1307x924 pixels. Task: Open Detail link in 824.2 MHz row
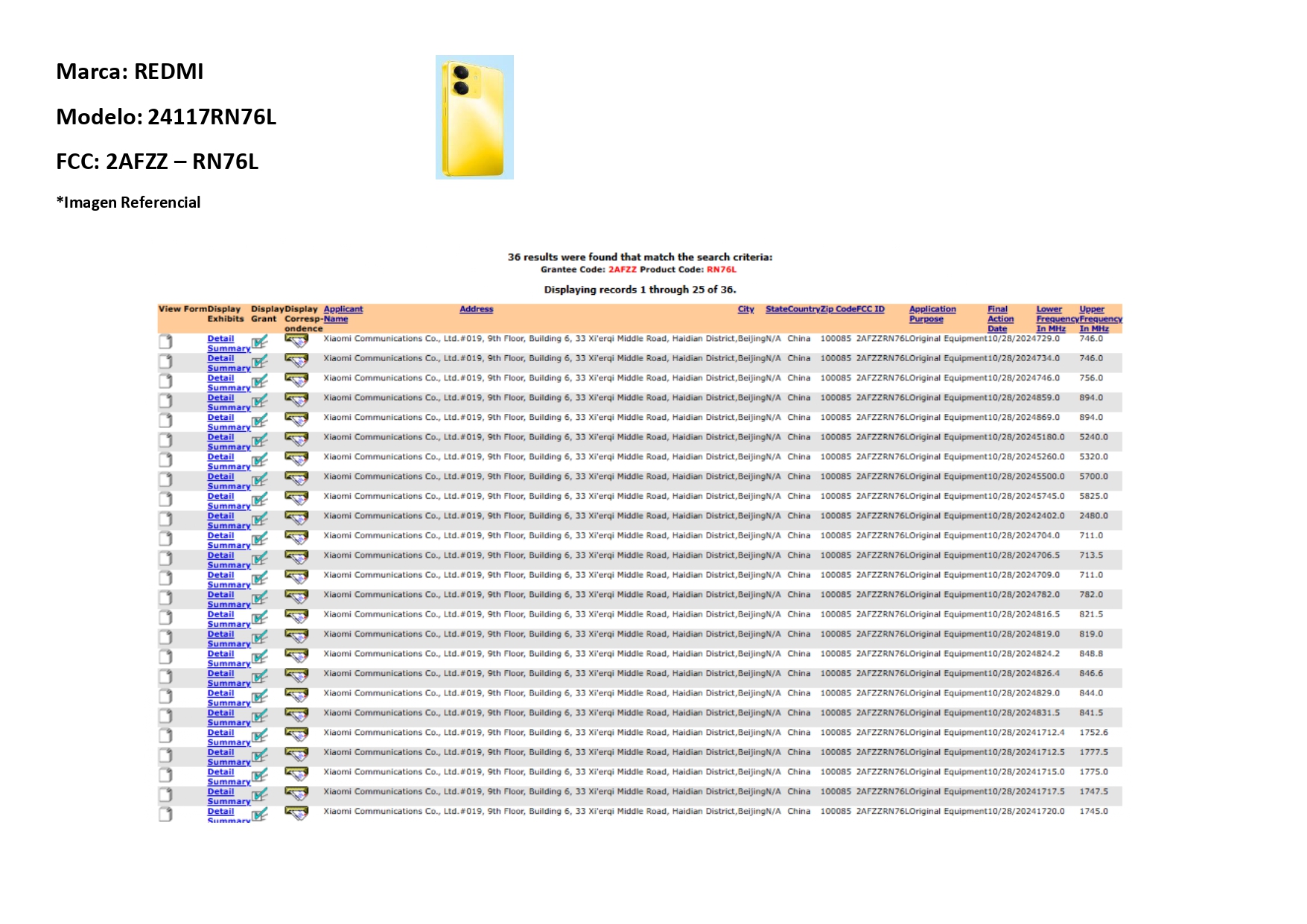220,654
